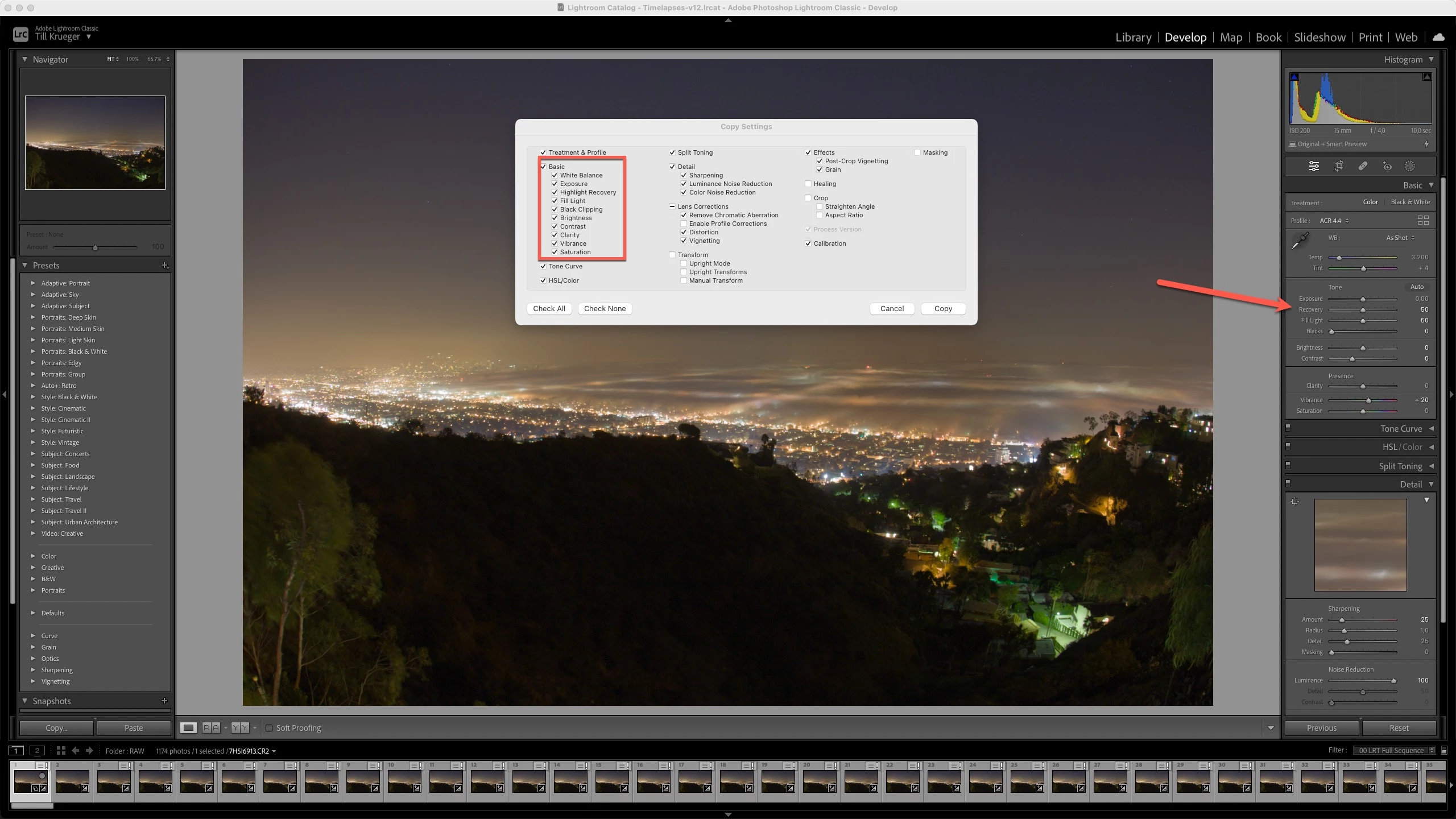Image resolution: width=1456 pixels, height=819 pixels.
Task: Select filmstrip thumbnail number 5
Action: click(x=197, y=780)
